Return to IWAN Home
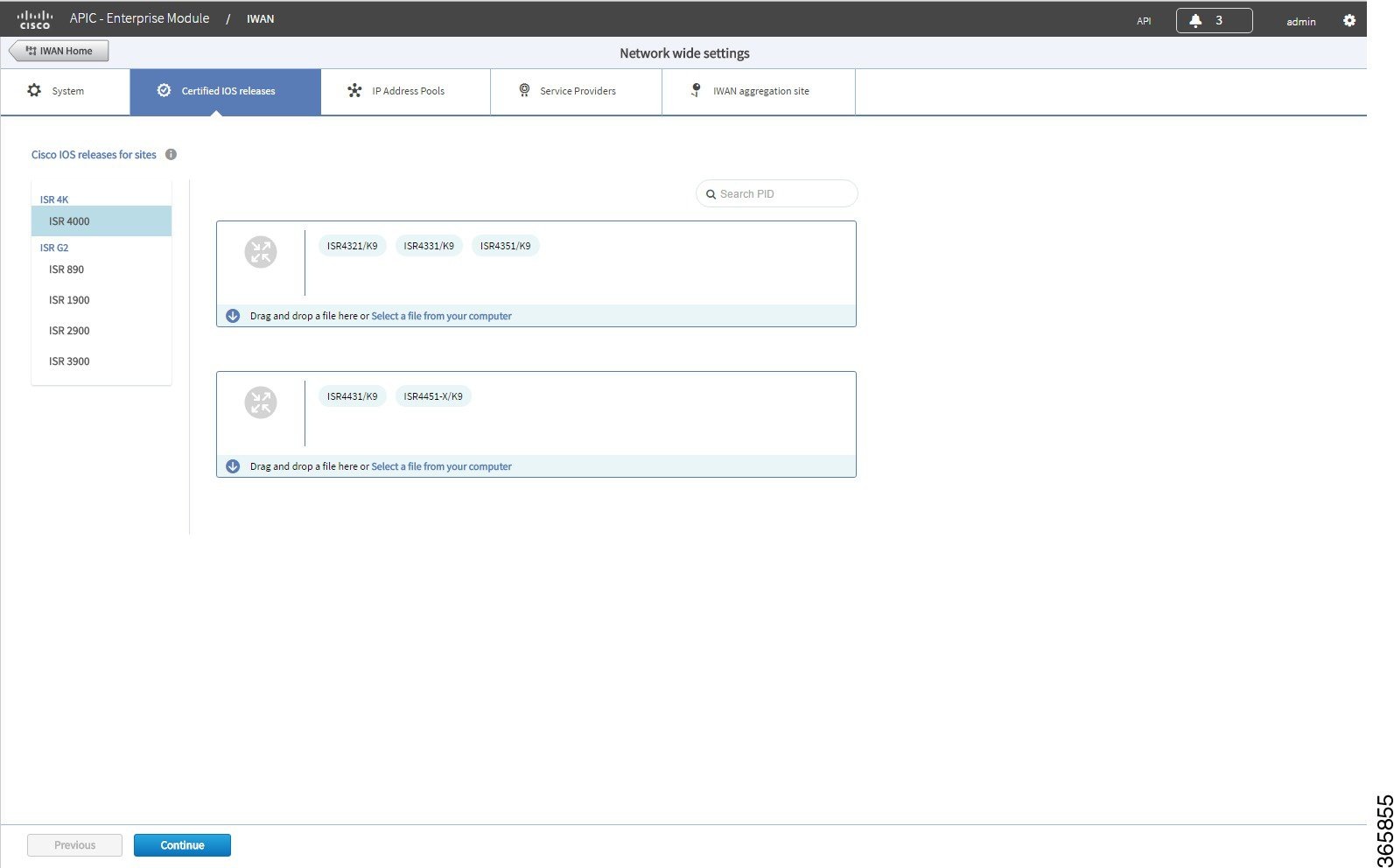The width and height of the screenshot is (1394, 868). (x=59, y=51)
